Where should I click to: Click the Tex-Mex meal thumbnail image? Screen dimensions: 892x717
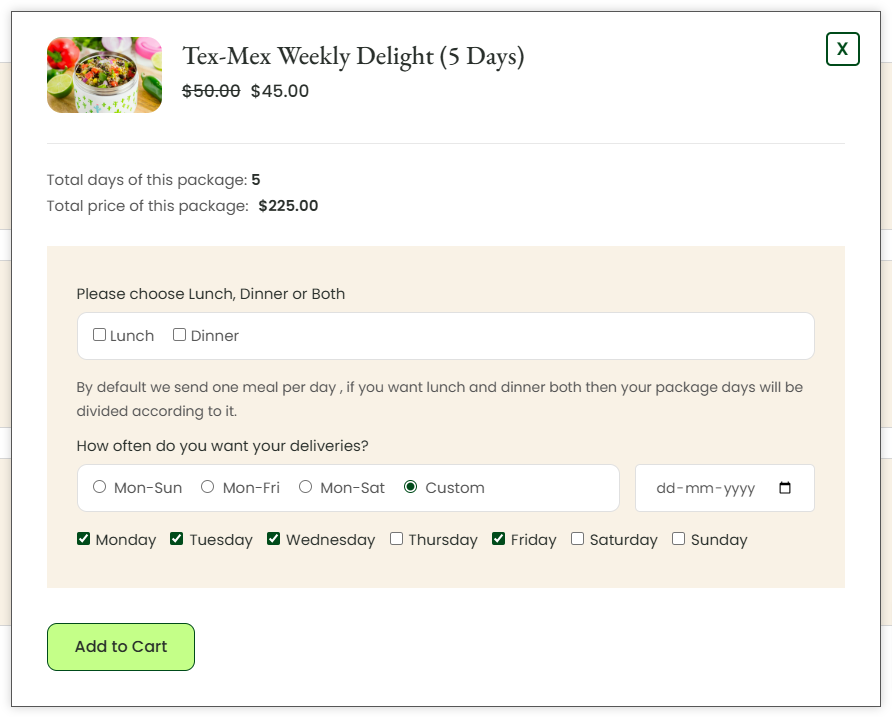pos(105,75)
